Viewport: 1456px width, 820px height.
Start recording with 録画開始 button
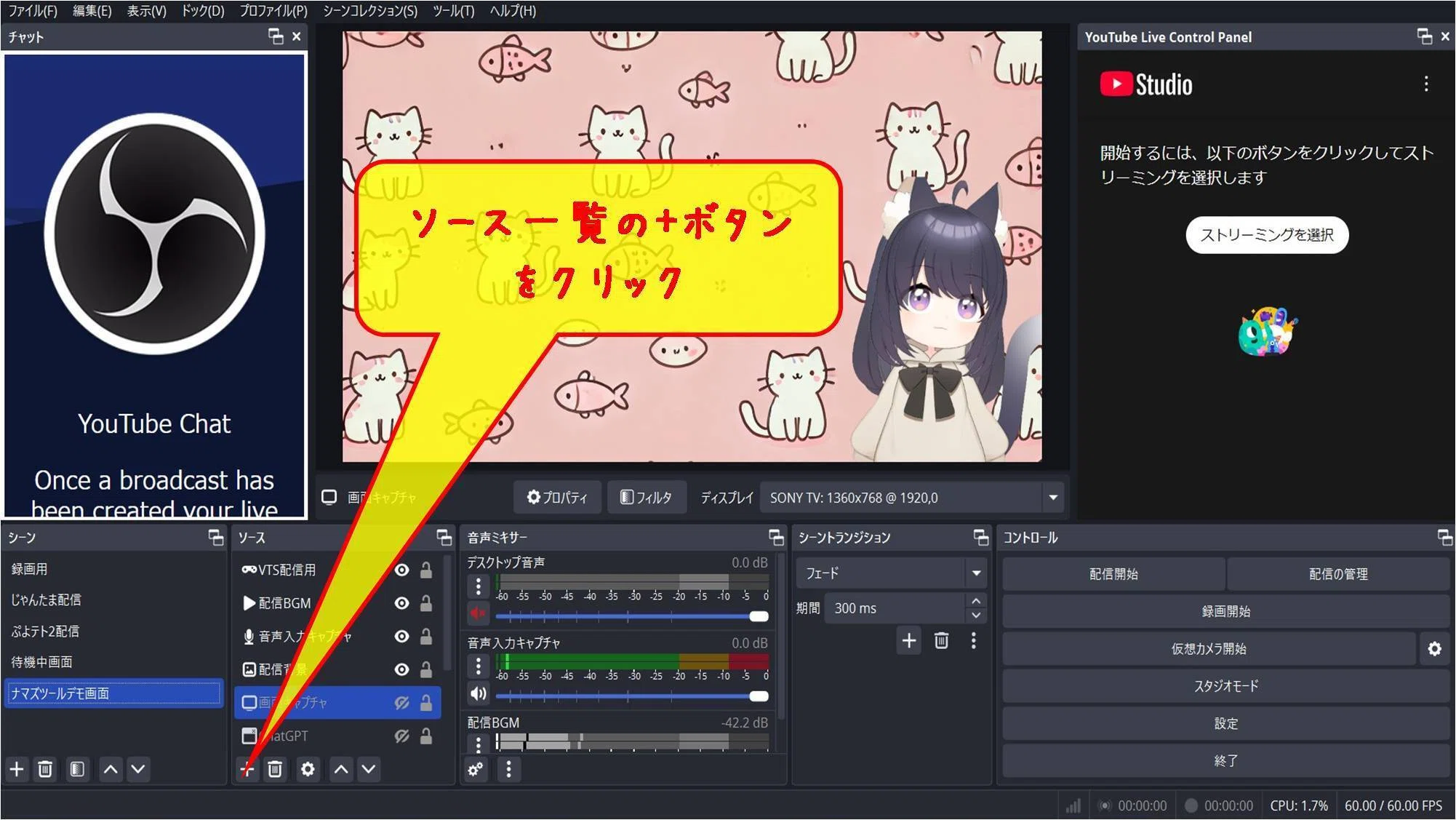[1226, 611]
